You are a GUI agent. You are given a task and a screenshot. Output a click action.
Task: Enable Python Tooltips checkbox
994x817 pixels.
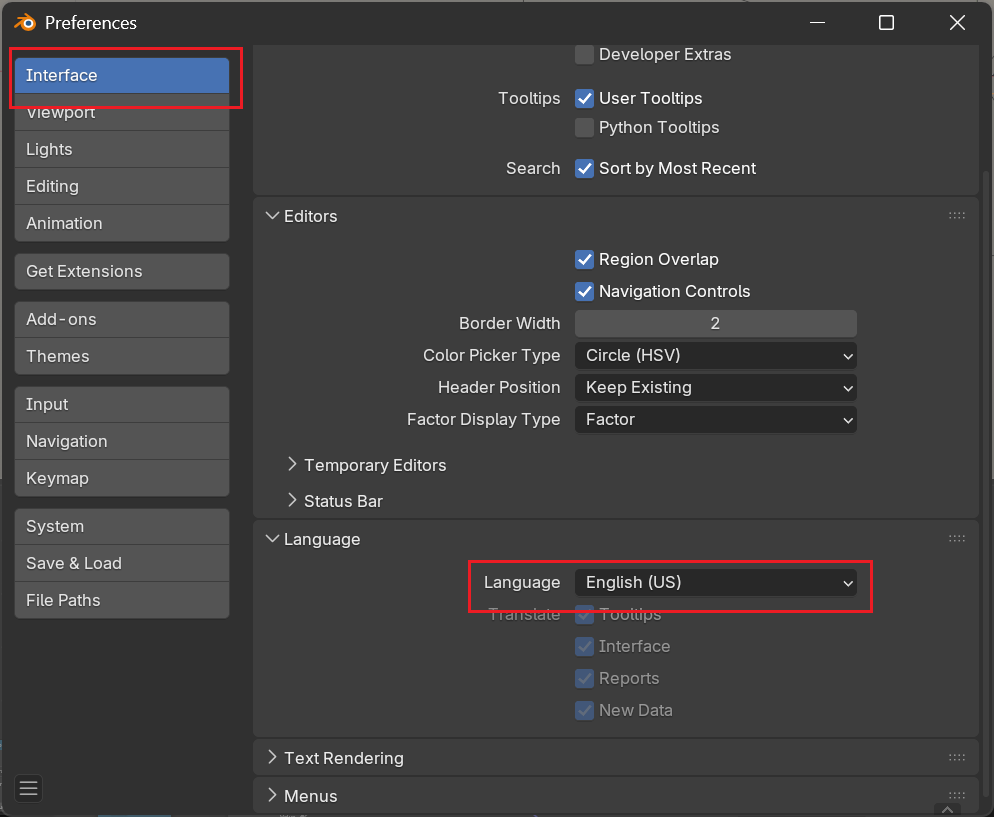(584, 127)
